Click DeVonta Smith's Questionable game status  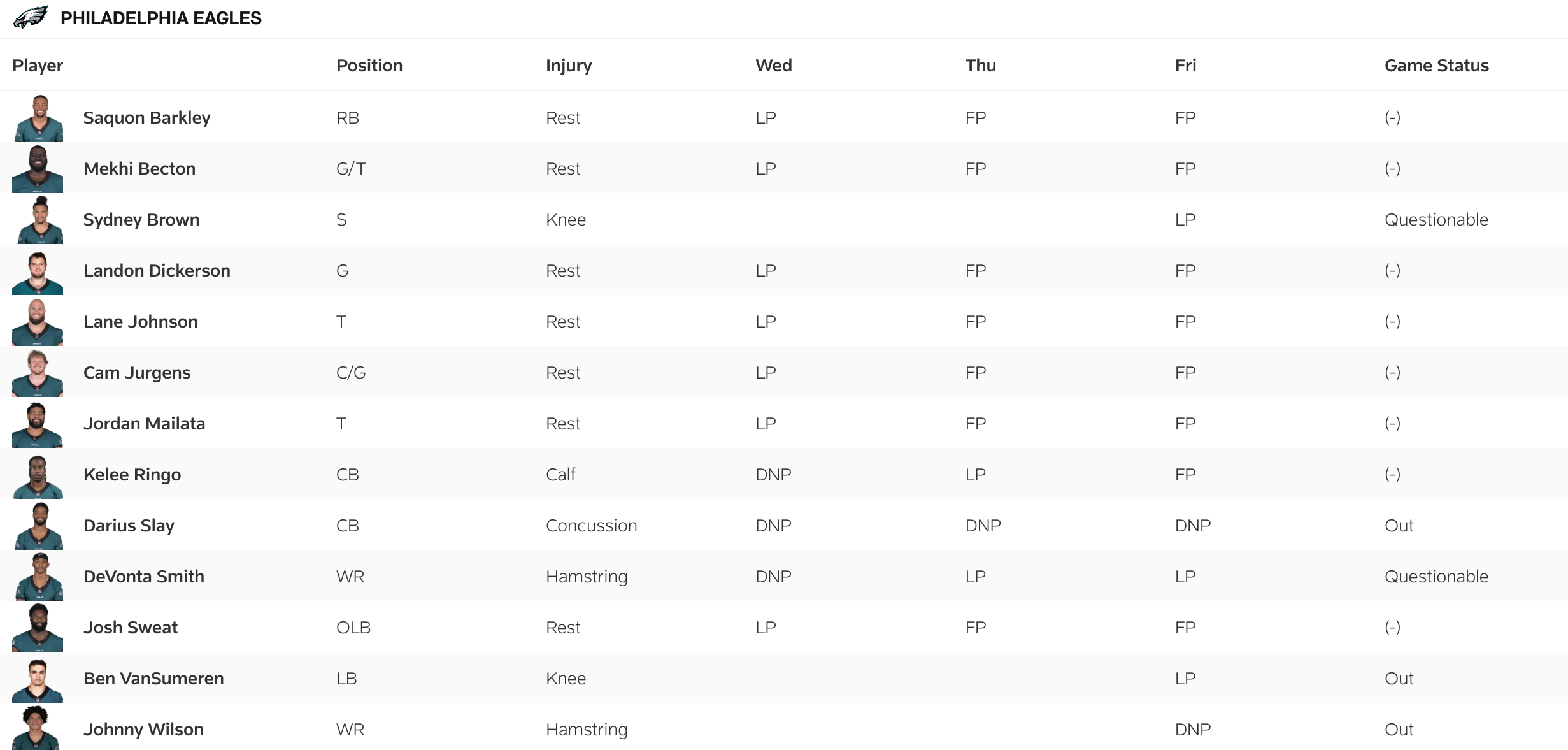click(1436, 577)
